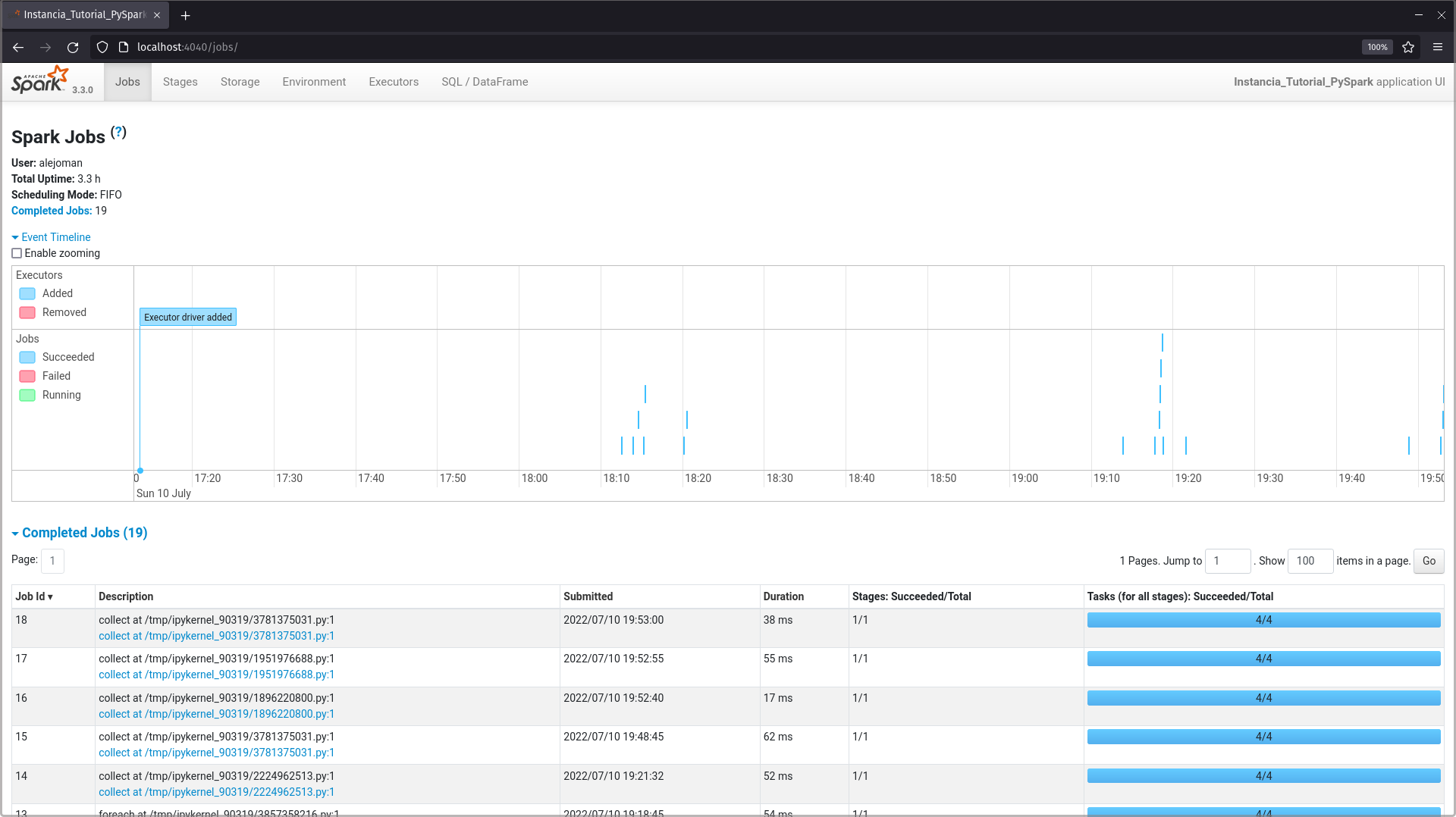Screen dimensions: 1456x817
Task: Open the SQL / DataFrame tab
Action: point(485,82)
